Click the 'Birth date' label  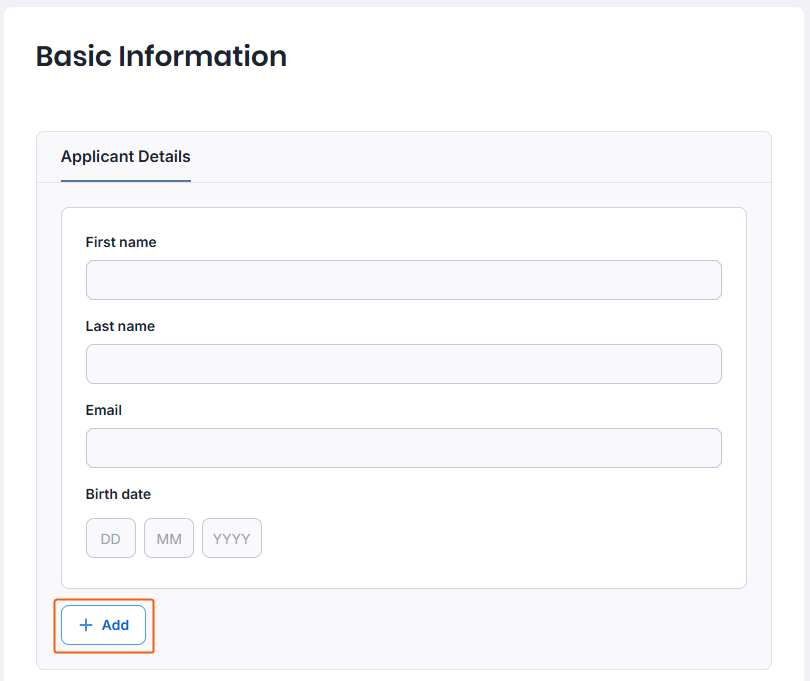coord(118,494)
